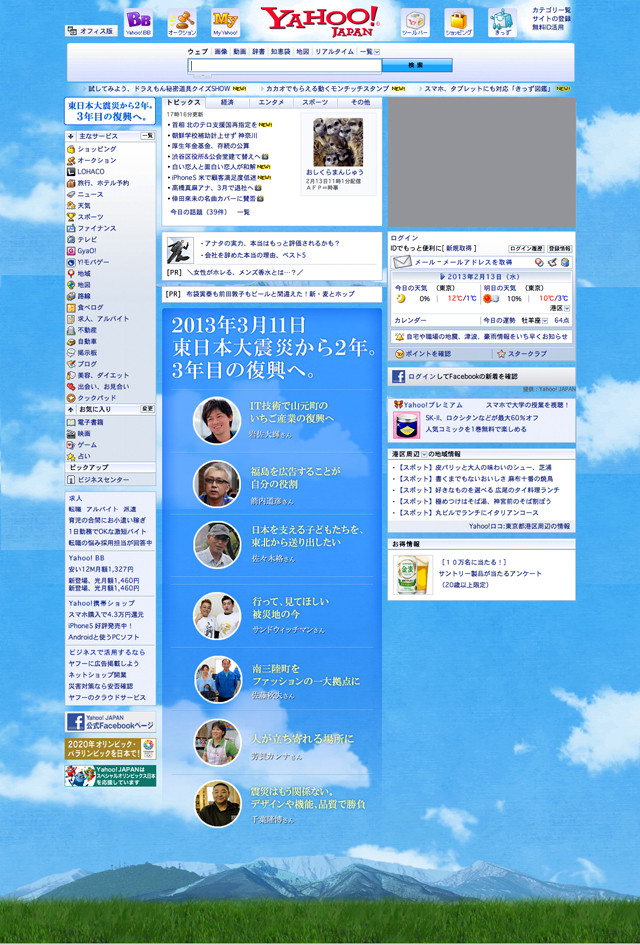The width and height of the screenshot is (640, 945).
Task: Click the 変更 button beside お気に入り
Action: click(x=147, y=409)
